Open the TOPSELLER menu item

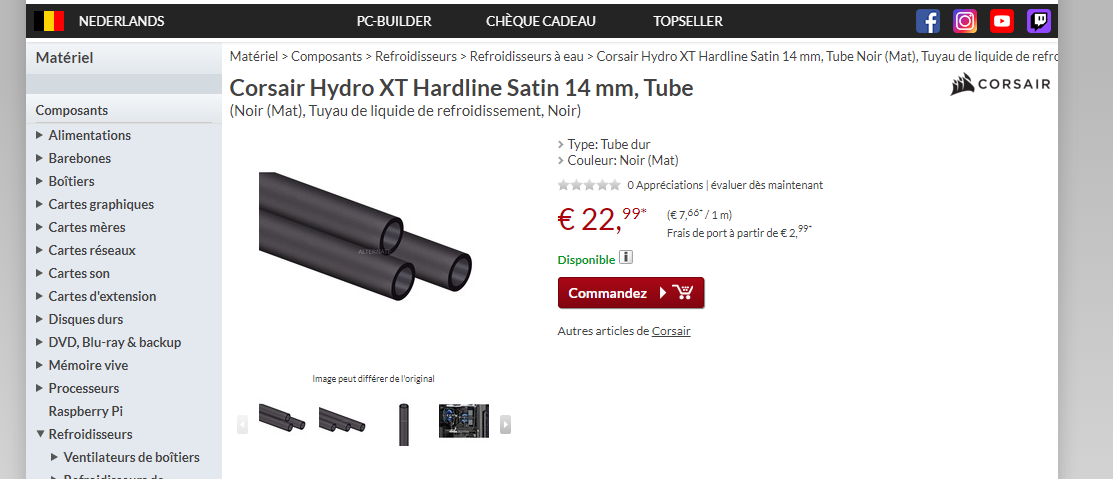pos(688,21)
